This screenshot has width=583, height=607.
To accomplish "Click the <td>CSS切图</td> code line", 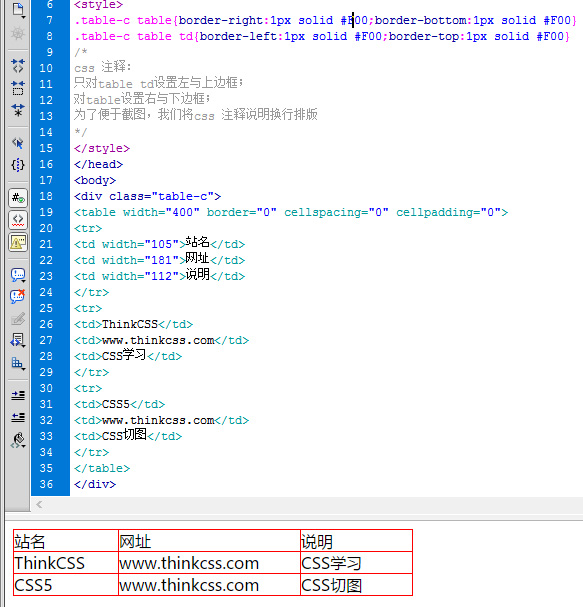I will 128,435.
